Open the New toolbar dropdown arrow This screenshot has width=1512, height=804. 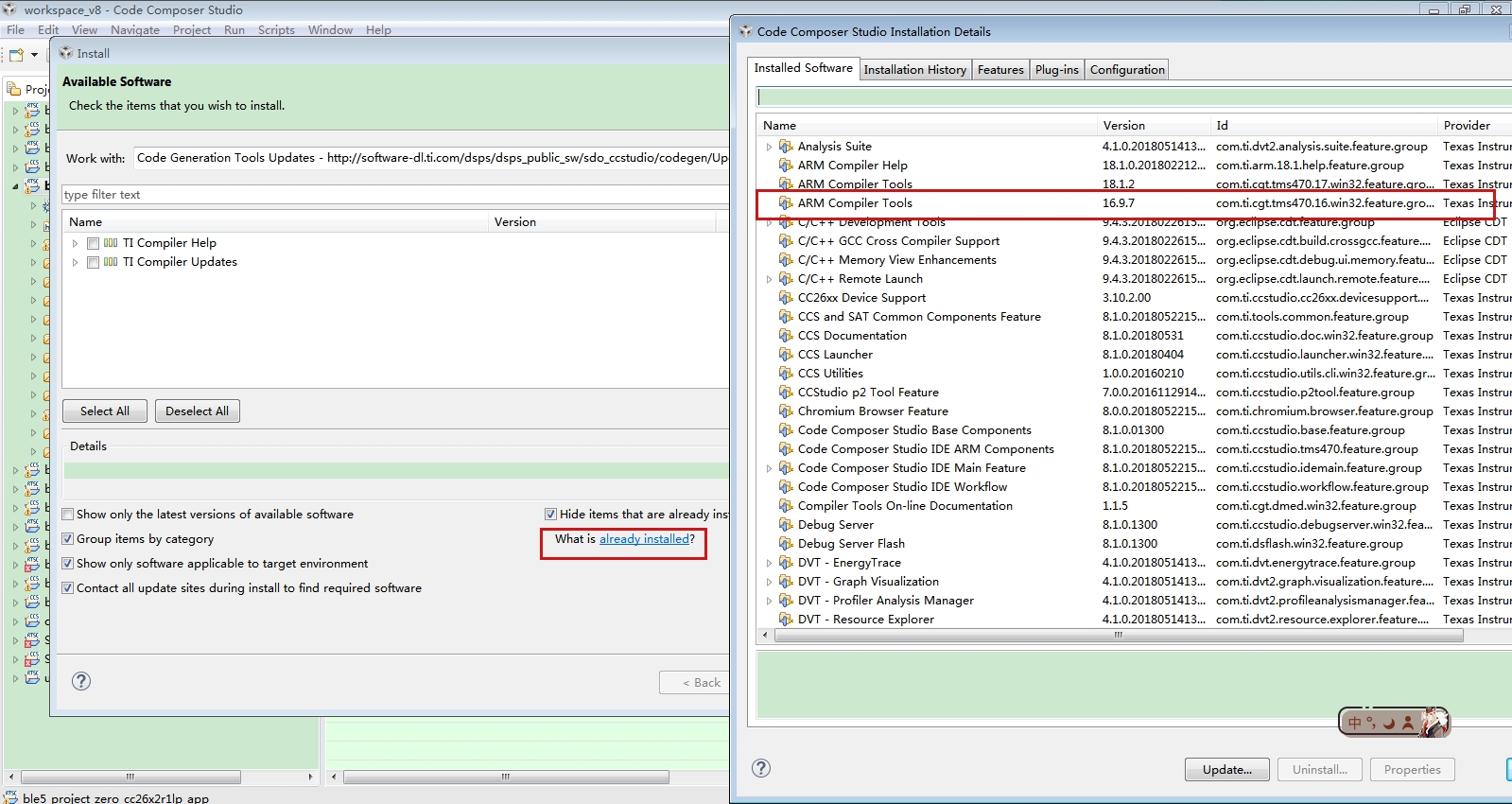(34, 55)
